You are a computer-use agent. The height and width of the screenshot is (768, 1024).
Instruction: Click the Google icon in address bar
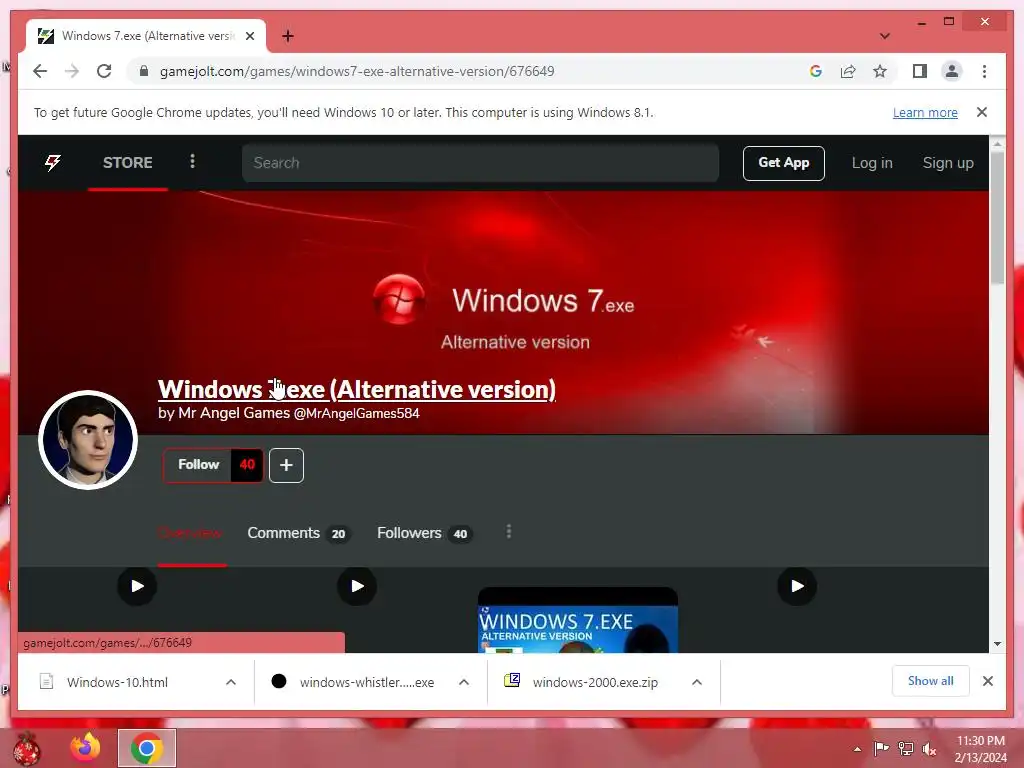coord(815,71)
